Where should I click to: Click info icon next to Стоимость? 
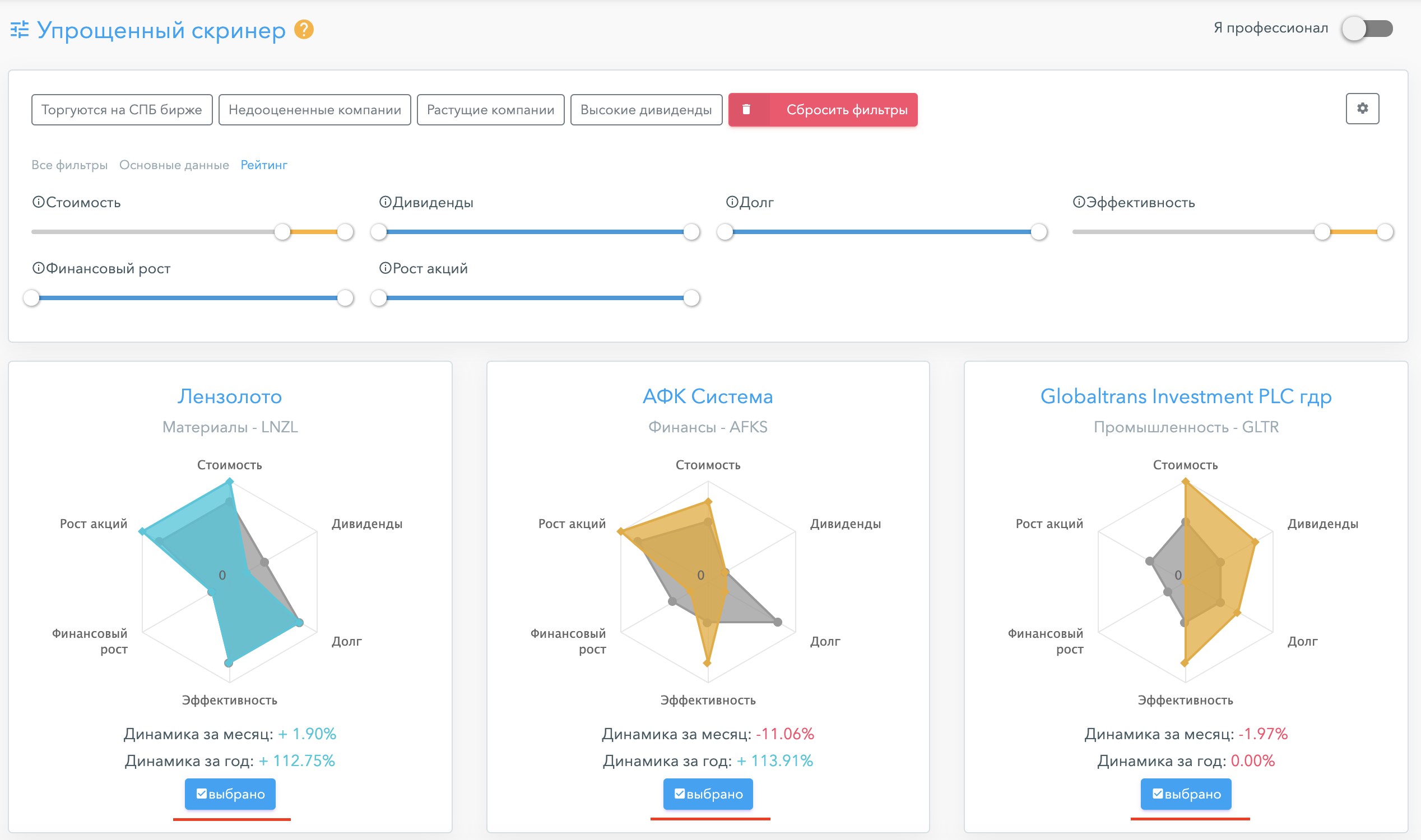tap(38, 202)
